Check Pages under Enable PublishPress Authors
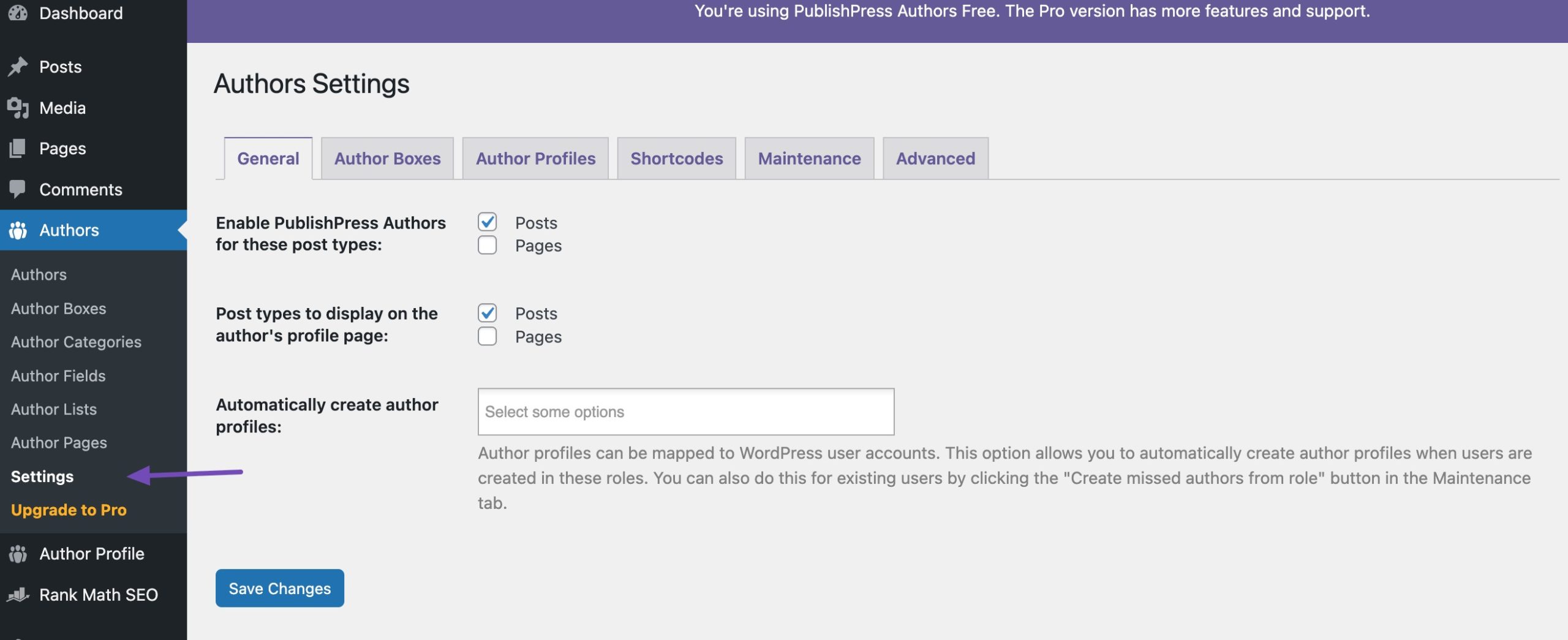Viewport: 1568px width, 640px height. click(488, 245)
